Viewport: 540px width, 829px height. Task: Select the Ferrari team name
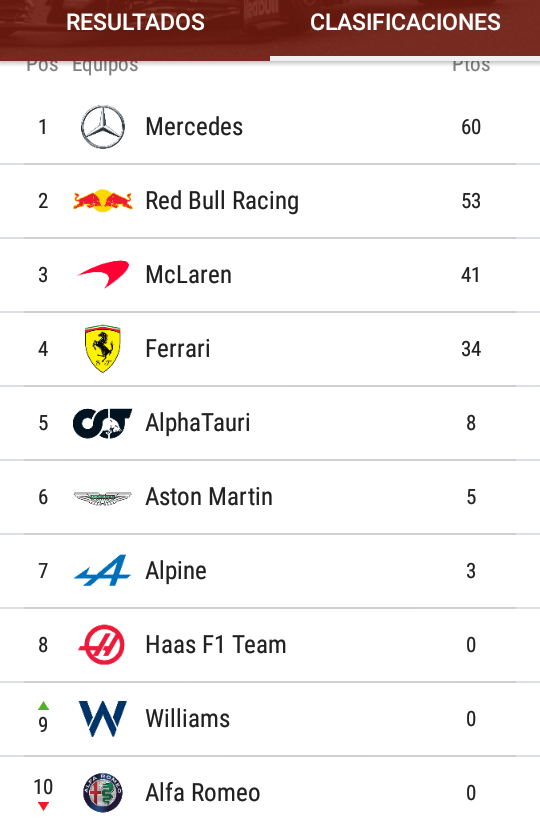click(x=178, y=349)
